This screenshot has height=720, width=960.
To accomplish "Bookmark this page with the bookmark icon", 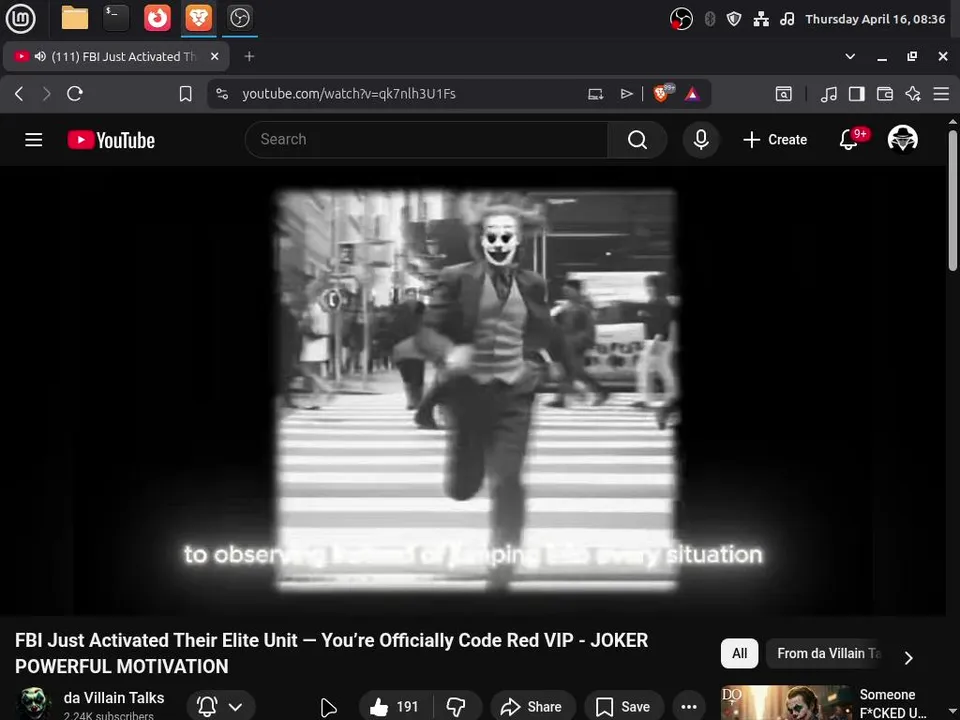I will pos(186,94).
